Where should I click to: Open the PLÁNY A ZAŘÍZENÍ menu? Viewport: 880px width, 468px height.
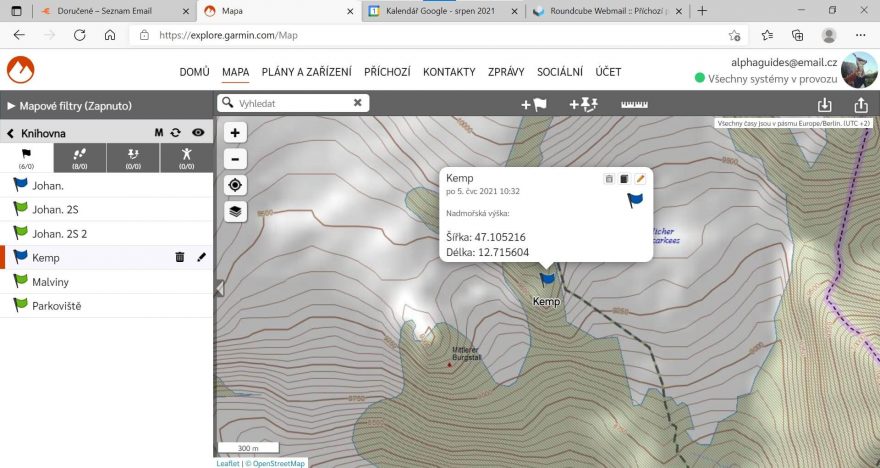[306, 72]
